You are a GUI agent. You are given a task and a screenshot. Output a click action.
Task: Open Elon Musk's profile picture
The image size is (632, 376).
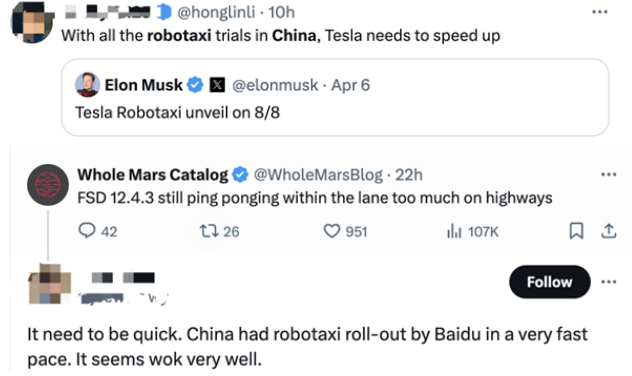(87, 85)
